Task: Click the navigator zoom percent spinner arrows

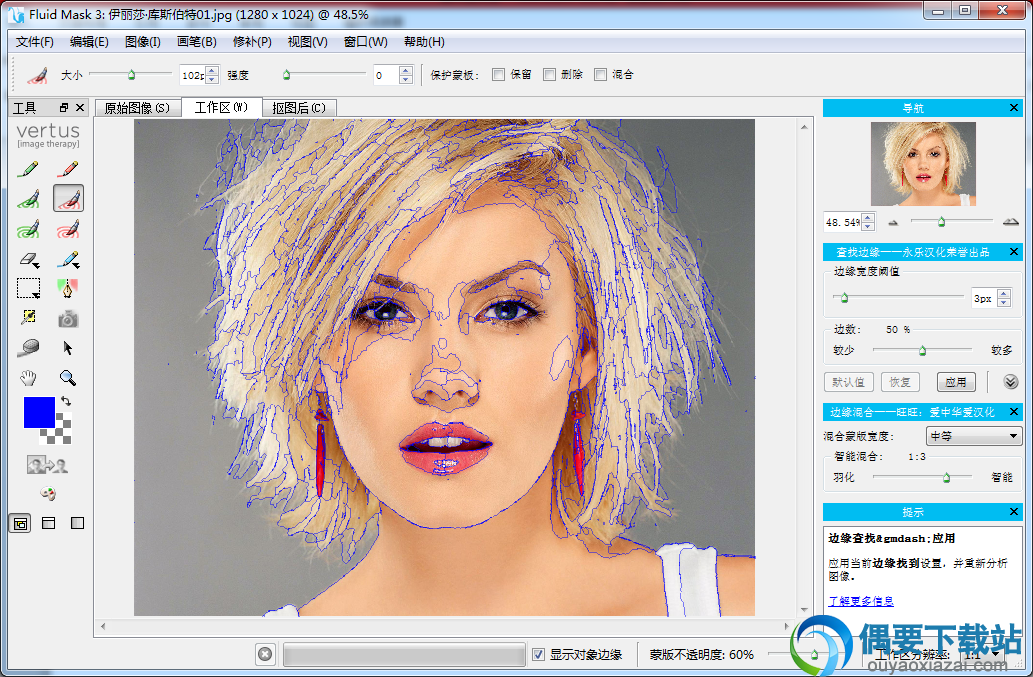Action: coord(868,223)
